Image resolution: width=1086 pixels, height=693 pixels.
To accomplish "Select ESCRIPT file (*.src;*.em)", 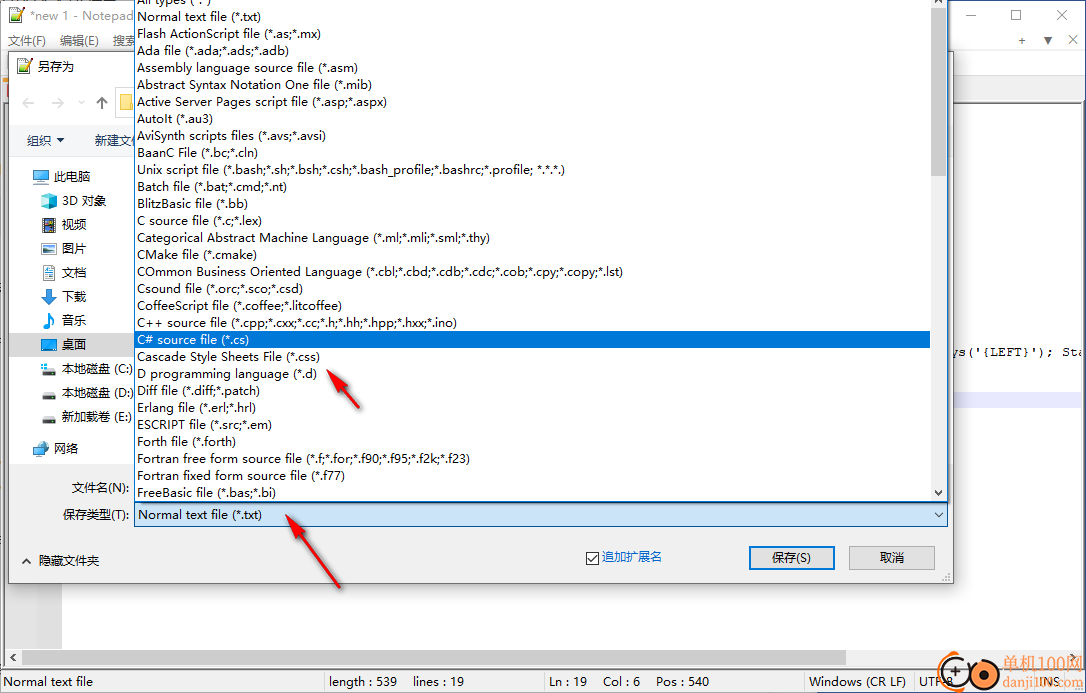I will point(532,424).
